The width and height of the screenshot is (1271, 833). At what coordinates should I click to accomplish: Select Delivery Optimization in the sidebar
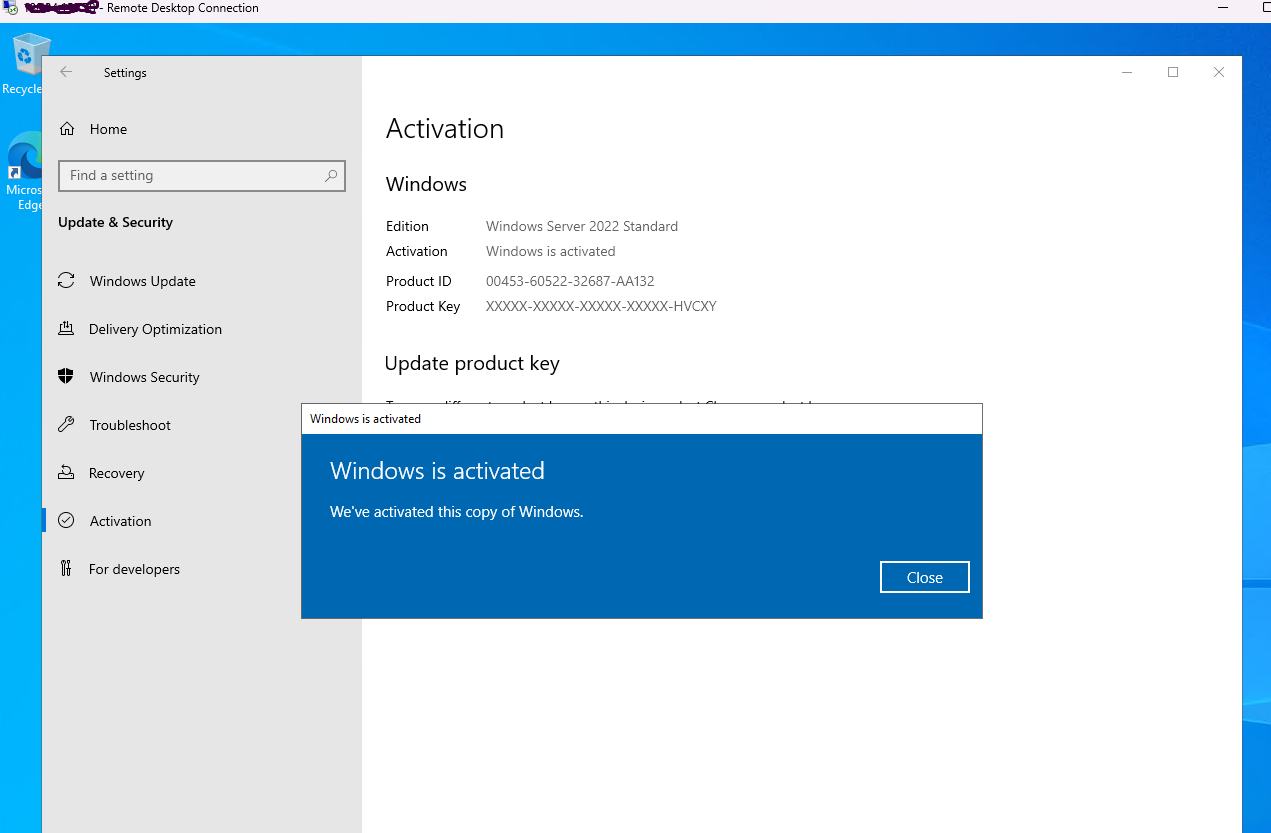click(x=155, y=329)
